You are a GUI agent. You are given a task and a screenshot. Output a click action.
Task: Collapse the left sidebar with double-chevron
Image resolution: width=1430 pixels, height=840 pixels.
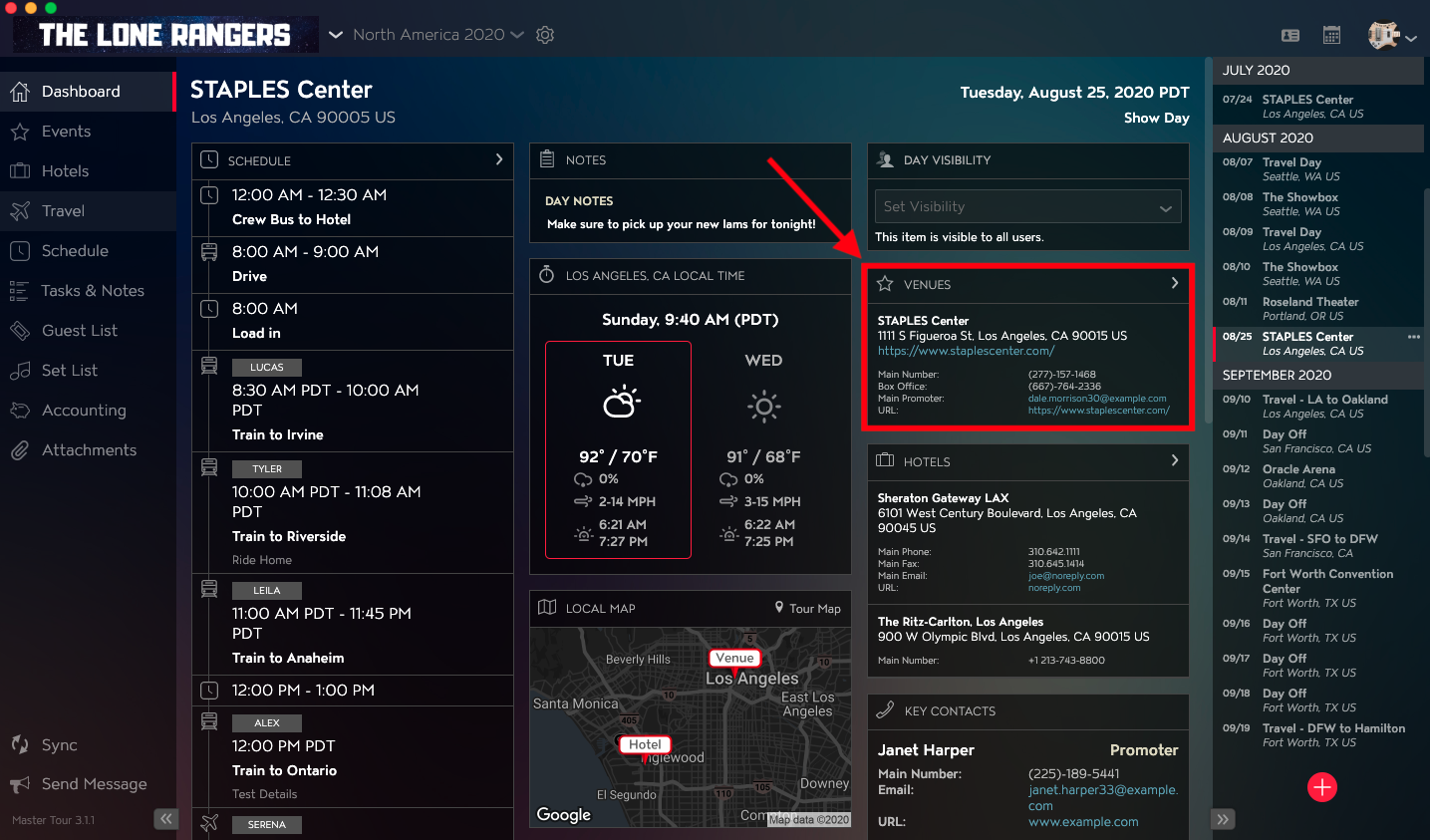click(x=165, y=819)
